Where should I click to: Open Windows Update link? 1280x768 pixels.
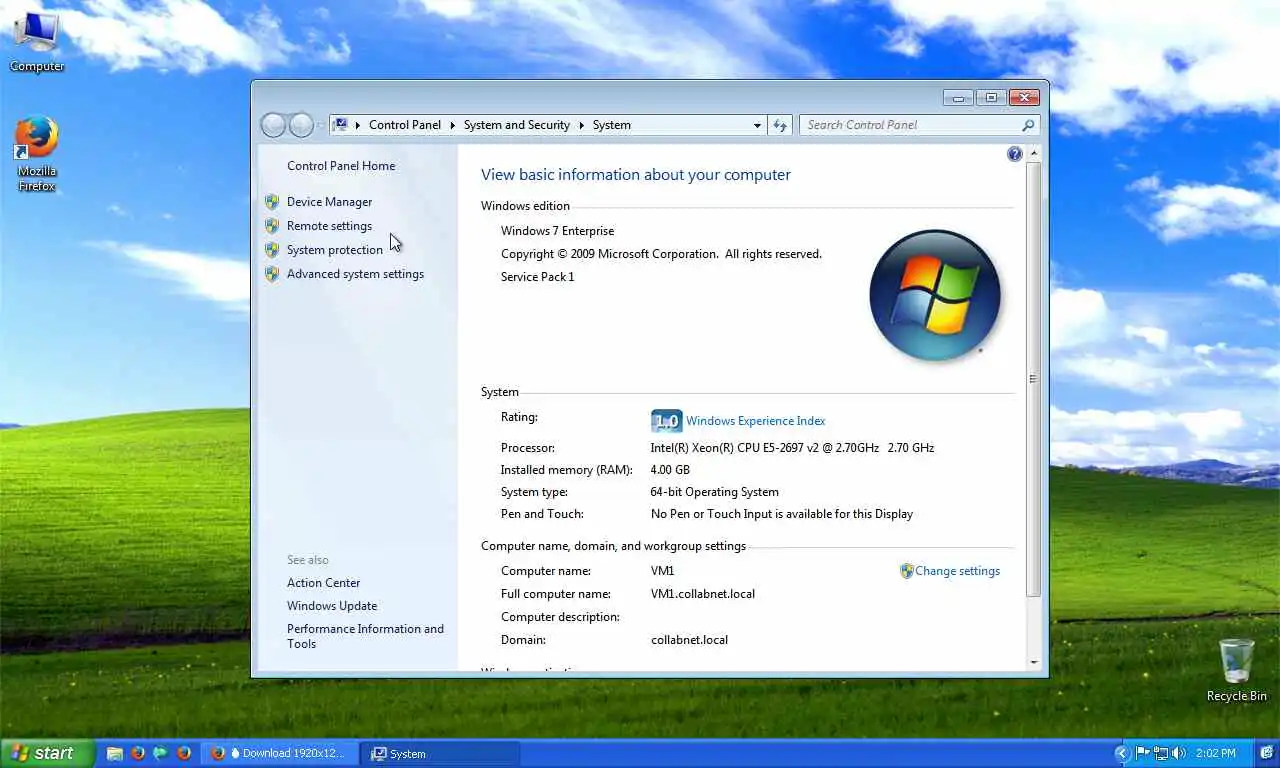click(332, 606)
